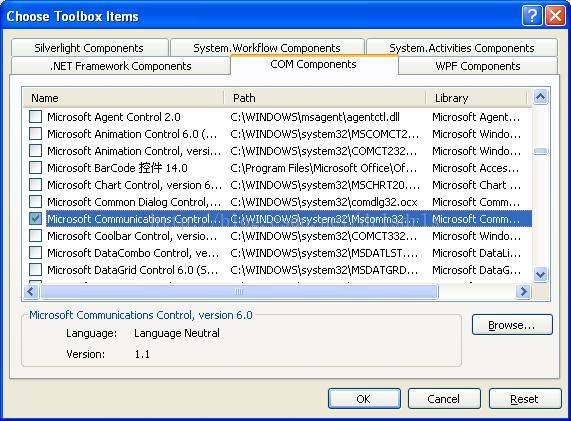Check Microsoft Animation Control 6.0 checkbox

35,134
